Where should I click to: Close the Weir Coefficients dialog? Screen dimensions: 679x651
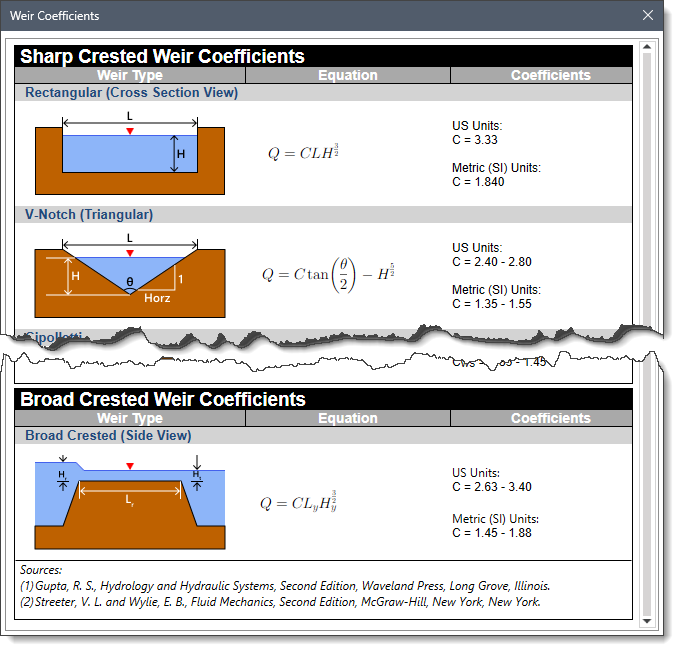(647, 15)
